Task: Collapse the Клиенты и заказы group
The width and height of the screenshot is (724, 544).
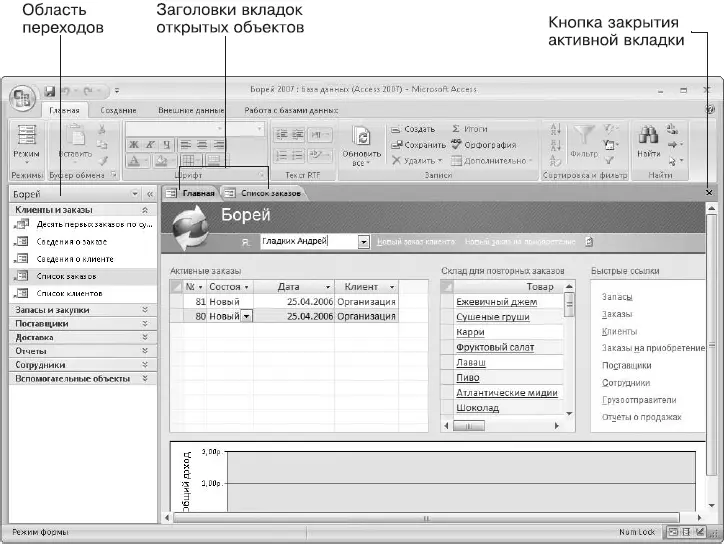Action: tap(145, 210)
